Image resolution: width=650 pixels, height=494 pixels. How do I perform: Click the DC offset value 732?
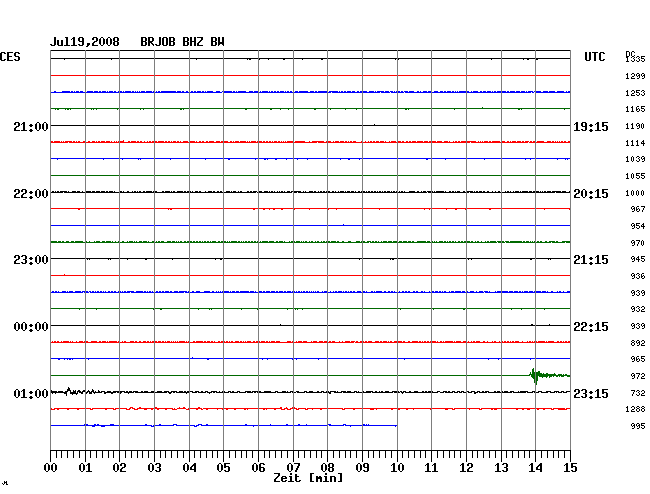pyautogui.click(x=638, y=393)
